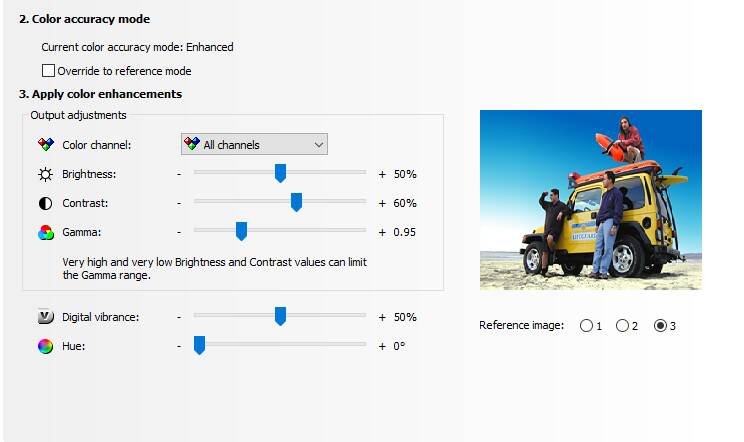Select reference image 2

tap(622, 326)
